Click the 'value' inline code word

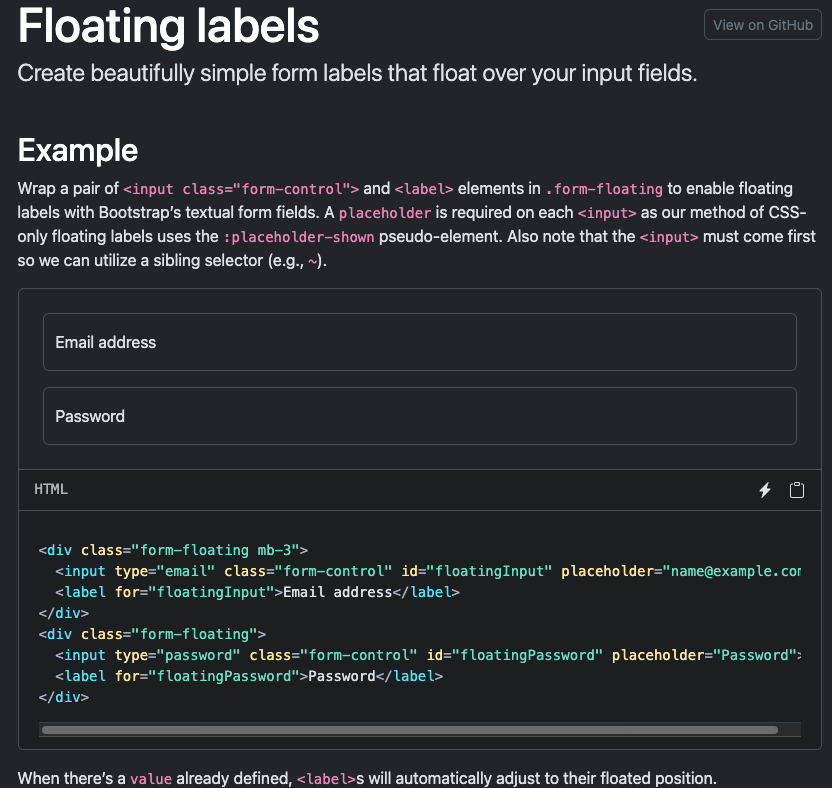[151, 779]
